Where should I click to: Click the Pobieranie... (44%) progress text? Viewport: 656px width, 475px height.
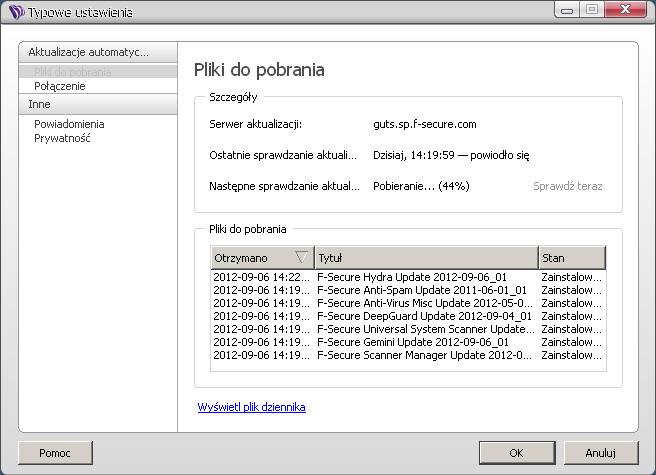(421, 186)
